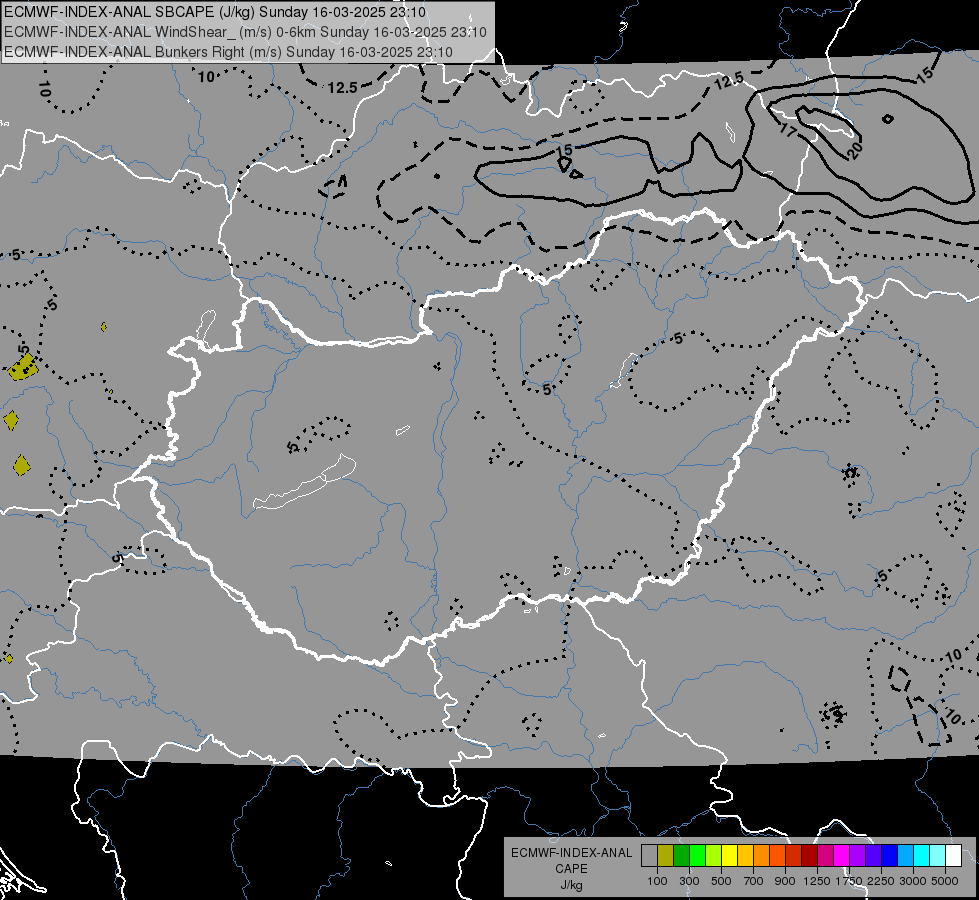Click the 300 legend tick label
Viewport: 979px width, 900px height.
pos(689,881)
